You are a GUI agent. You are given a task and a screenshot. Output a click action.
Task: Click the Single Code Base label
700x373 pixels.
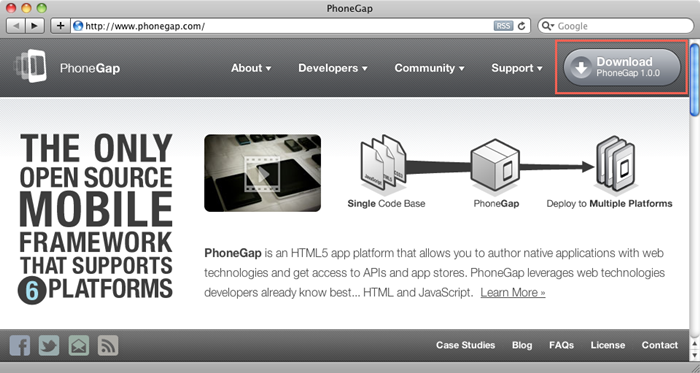point(386,204)
